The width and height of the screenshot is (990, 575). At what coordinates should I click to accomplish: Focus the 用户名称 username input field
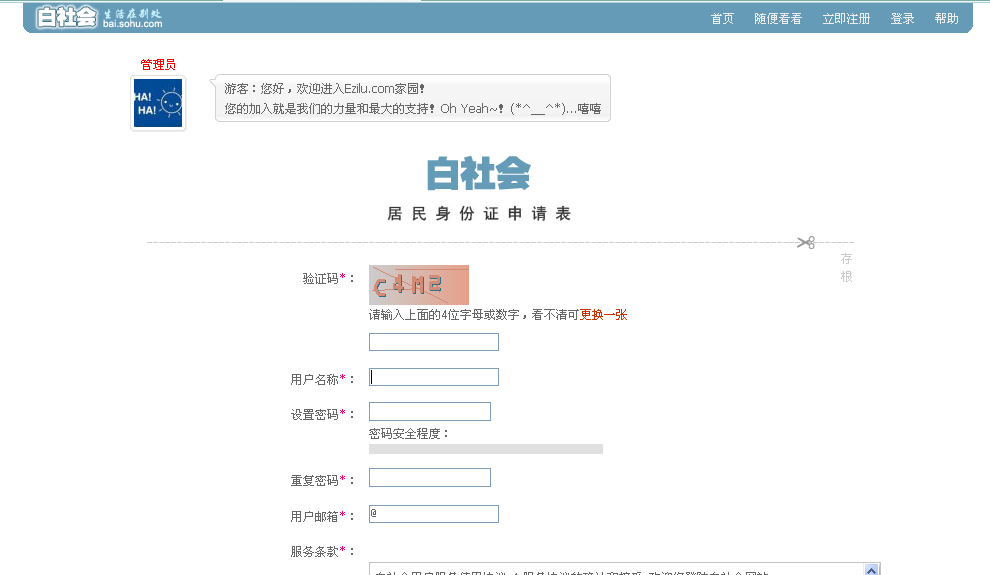tap(434, 377)
